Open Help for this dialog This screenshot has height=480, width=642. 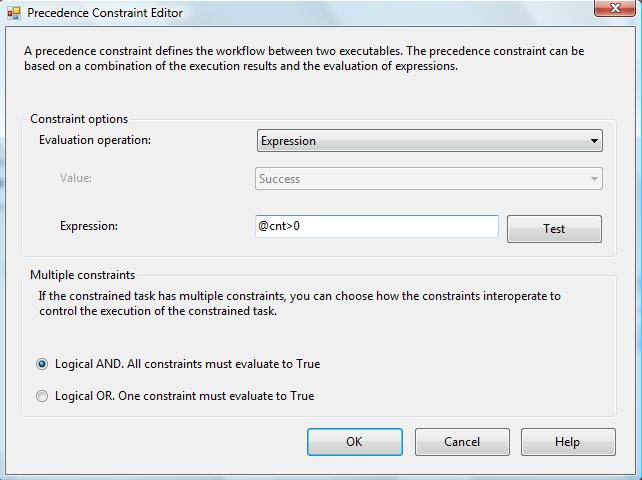click(x=566, y=442)
